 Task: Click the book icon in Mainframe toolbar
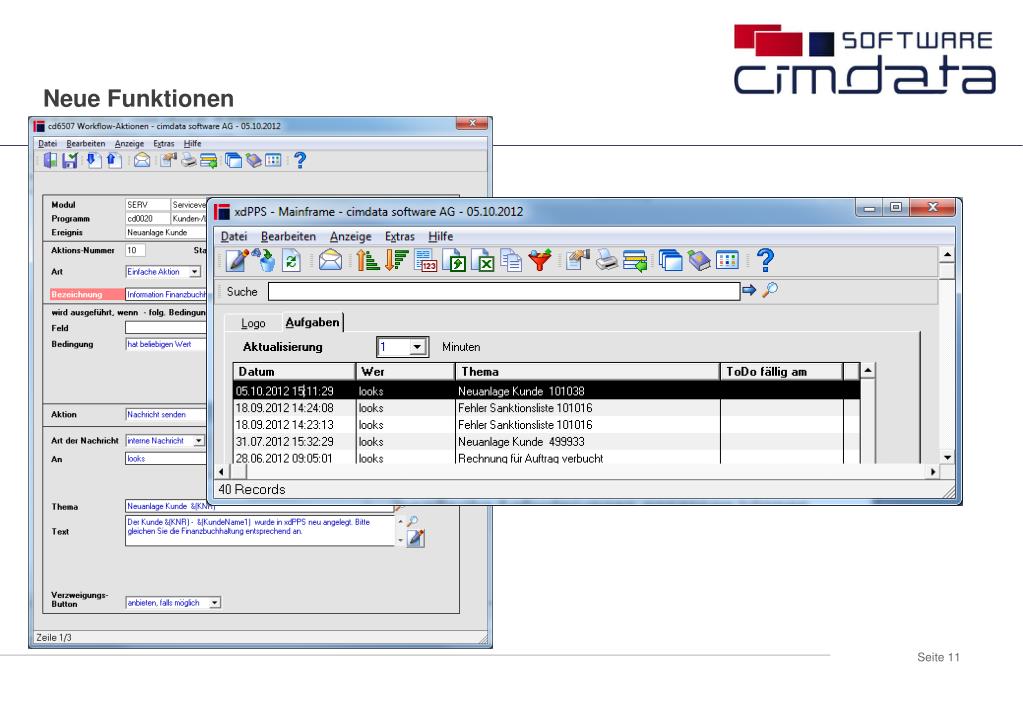tap(699, 260)
